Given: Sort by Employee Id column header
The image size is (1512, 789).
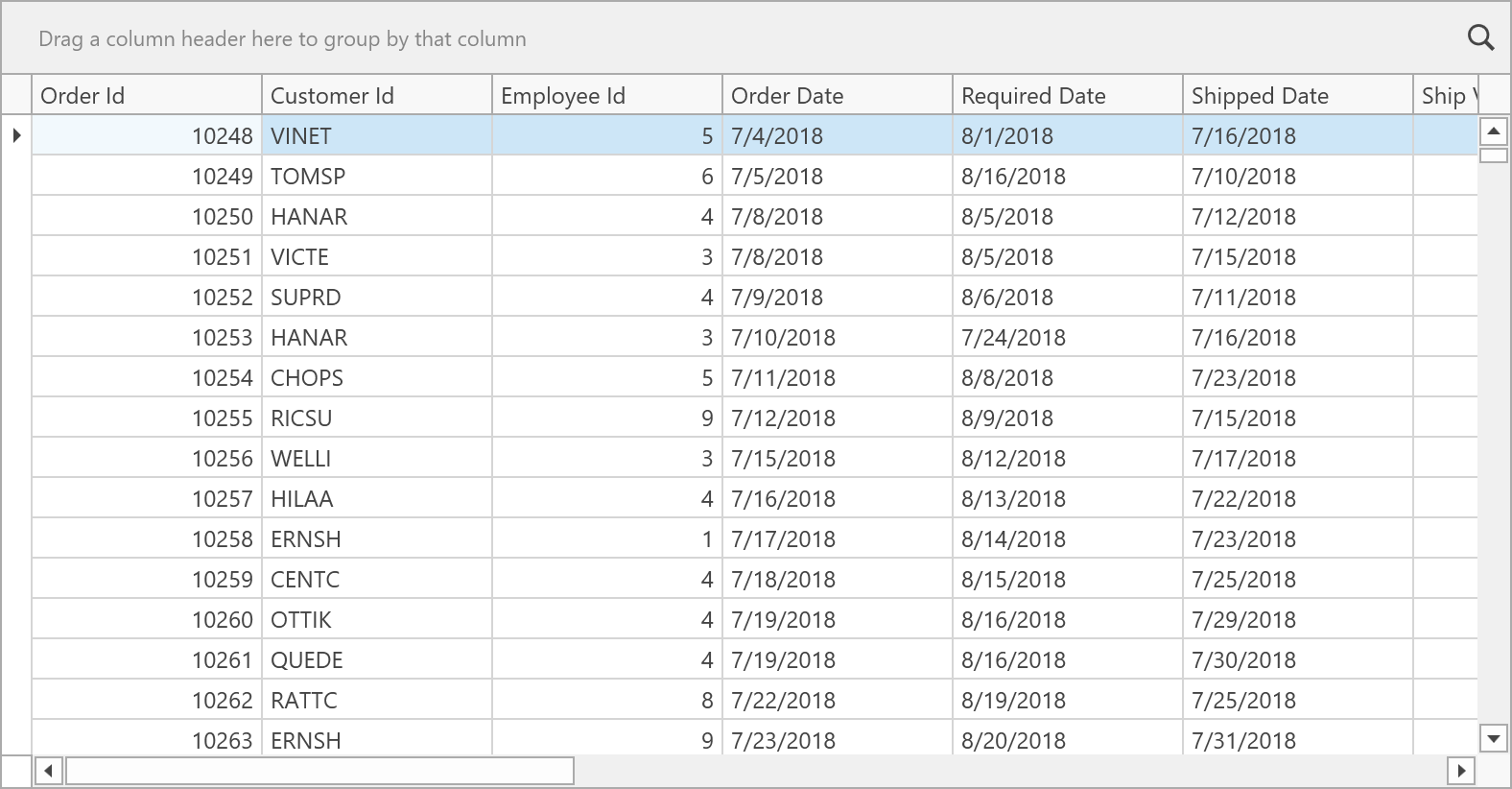Looking at the screenshot, I should click(607, 95).
